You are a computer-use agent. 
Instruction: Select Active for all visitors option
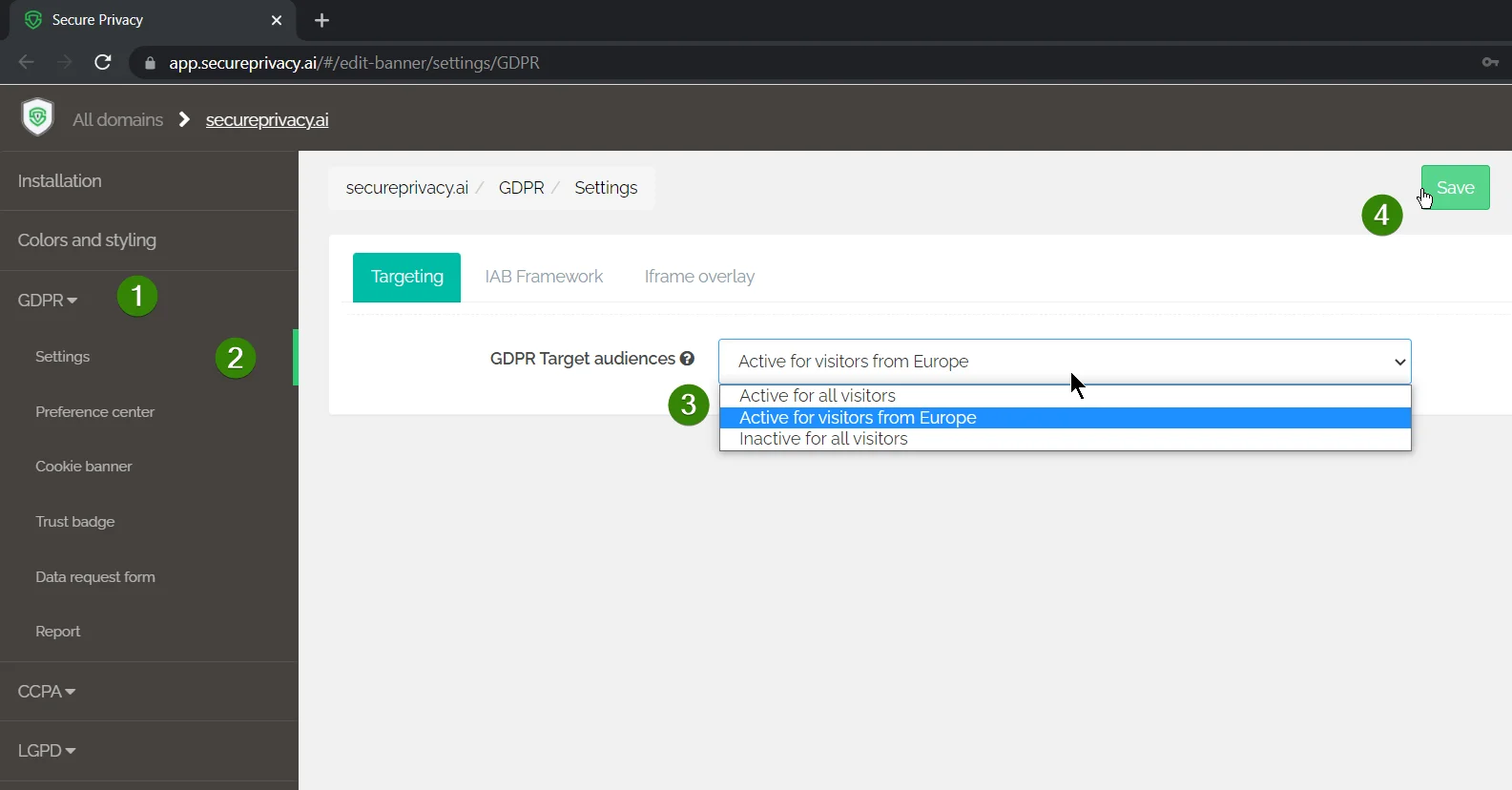1065,396
